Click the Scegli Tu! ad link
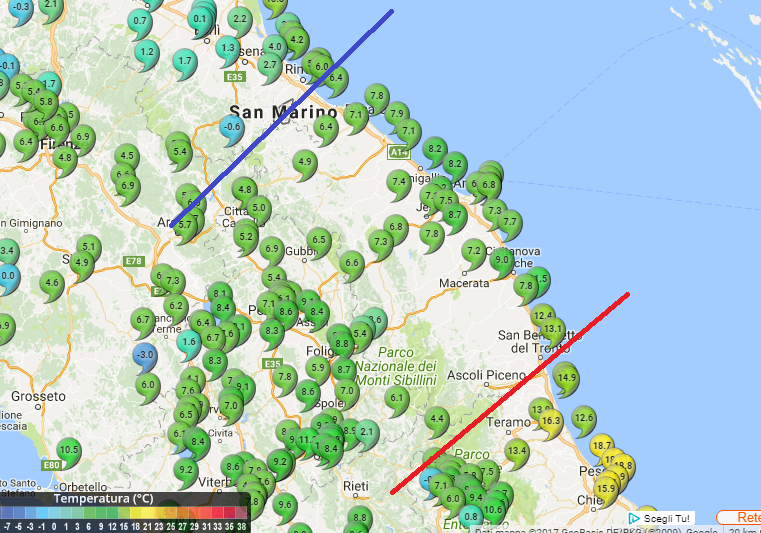This screenshot has height=533, width=761. click(660, 518)
